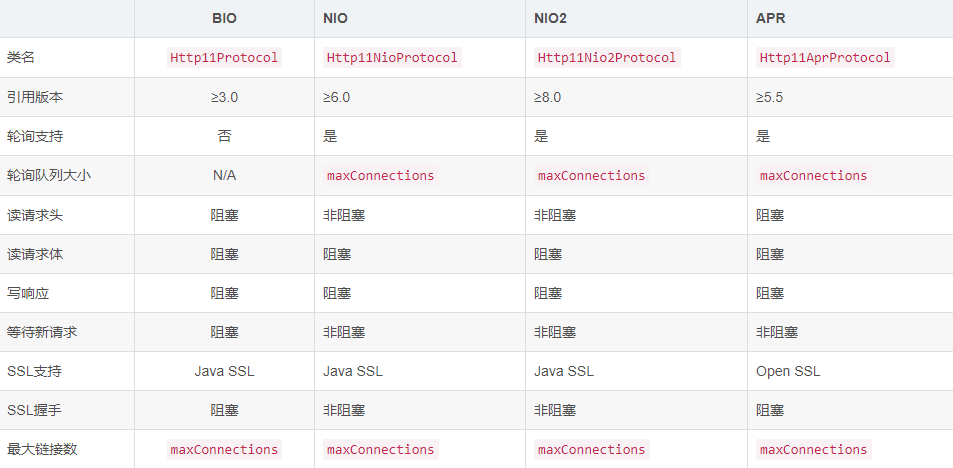This screenshot has height=468, width=953.
Task: Click the Open SSL cell
Action: tap(788, 371)
